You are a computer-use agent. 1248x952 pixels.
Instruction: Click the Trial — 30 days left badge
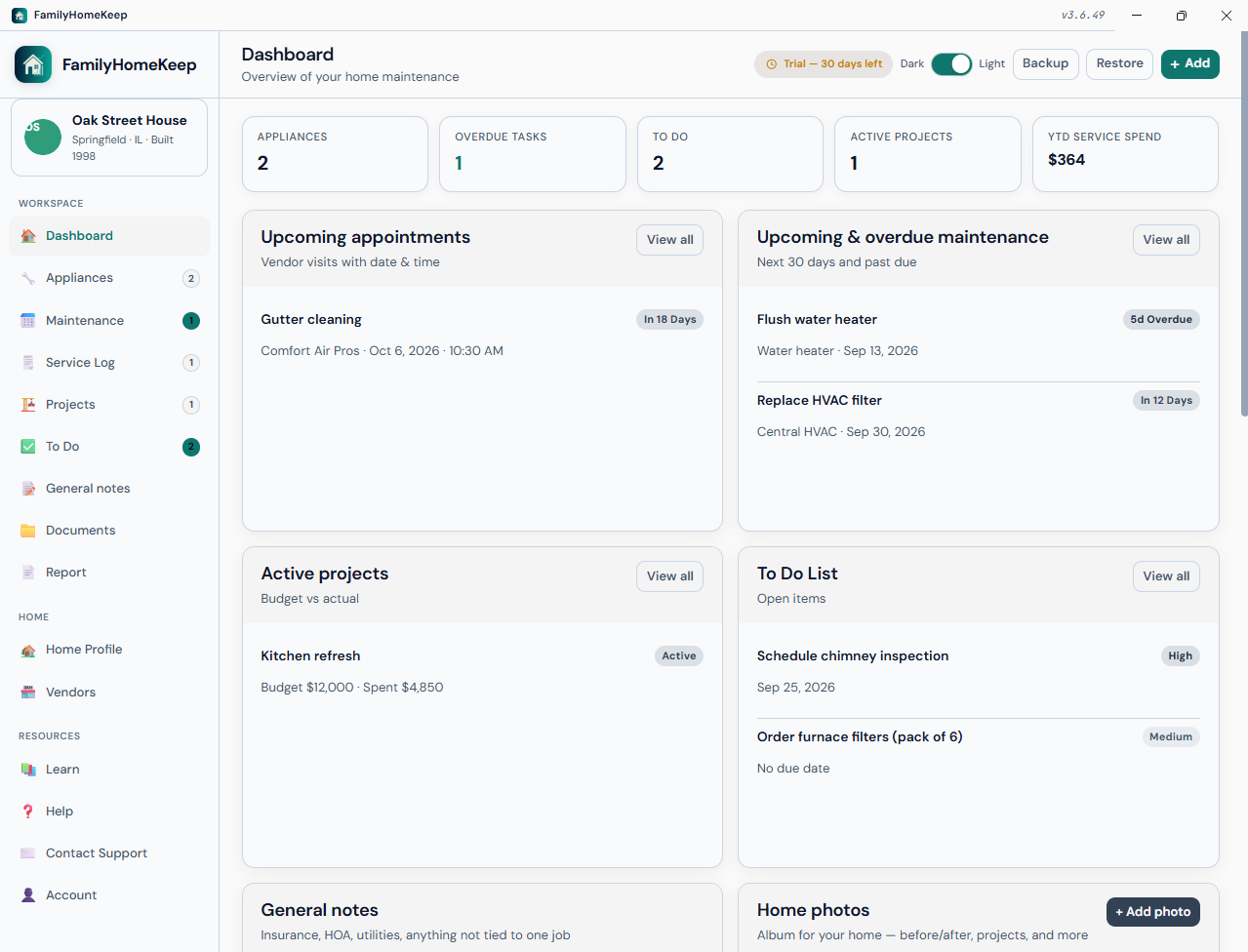(824, 64)
